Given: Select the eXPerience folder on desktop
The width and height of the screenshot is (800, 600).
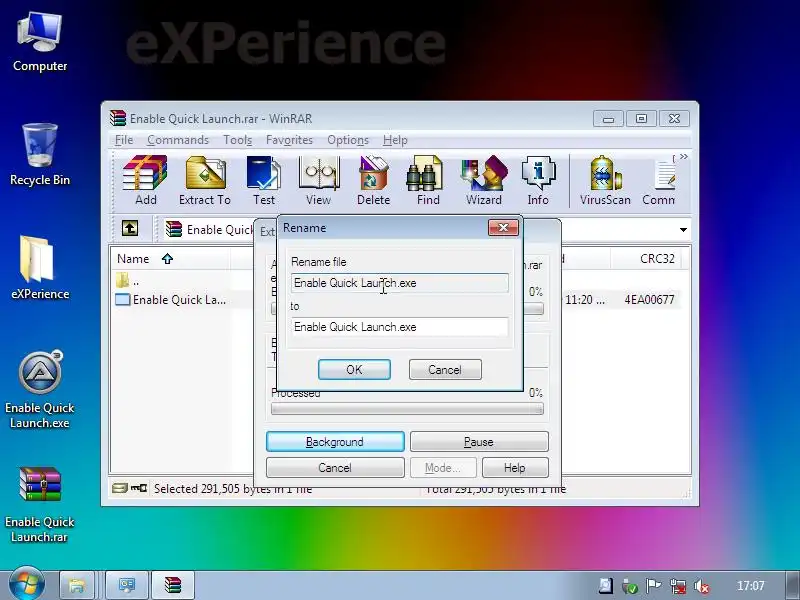Looking at the screenshot, I should 40,268.
